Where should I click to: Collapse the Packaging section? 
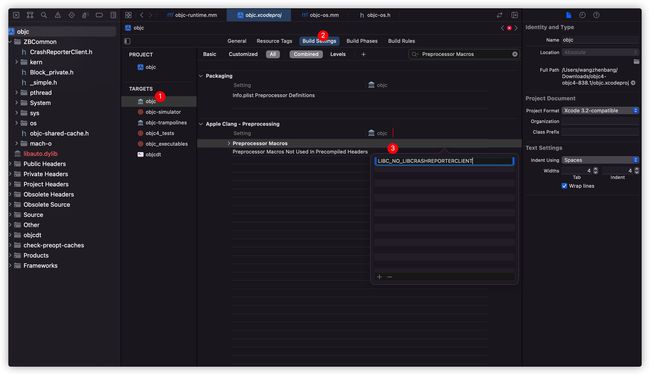pos(201,76)
